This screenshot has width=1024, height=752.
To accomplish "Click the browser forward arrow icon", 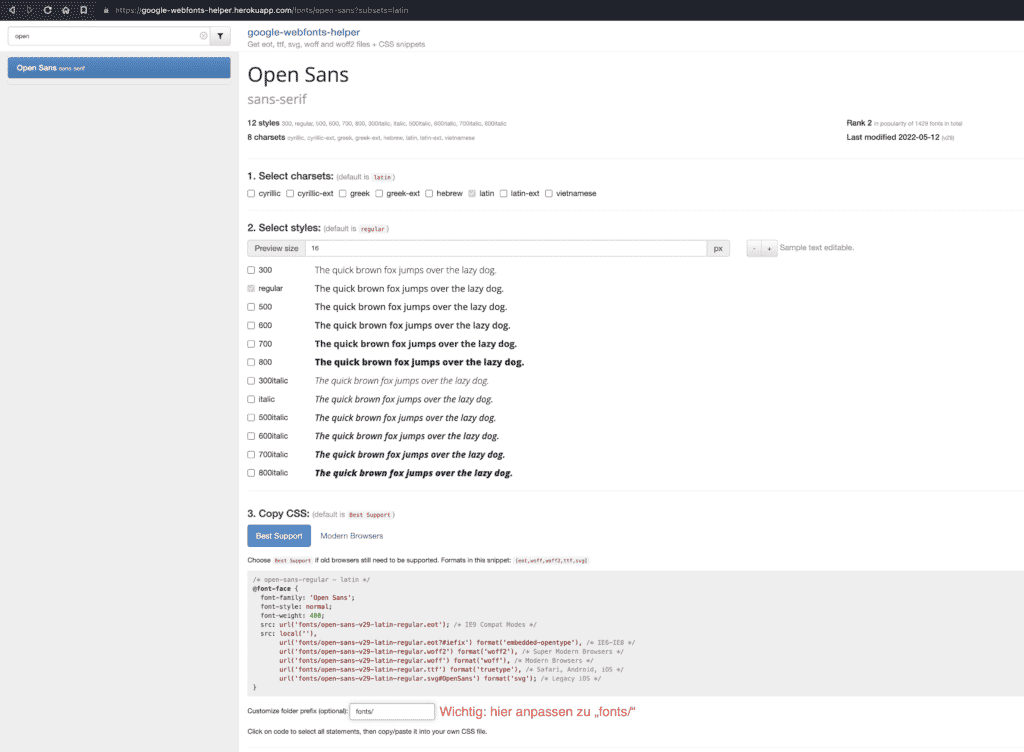I will [29, 10].
